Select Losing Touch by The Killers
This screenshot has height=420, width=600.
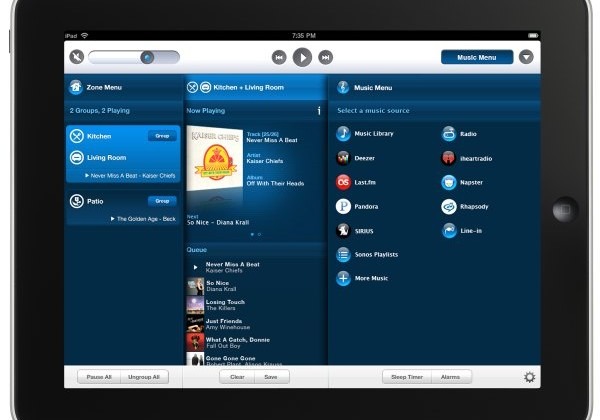[x=256, y=305]
